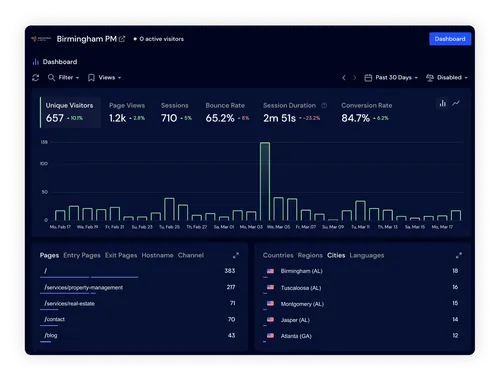Click the Views bookmark icon
This screenshot has height=380, width=500.
[x=91, y=78]
